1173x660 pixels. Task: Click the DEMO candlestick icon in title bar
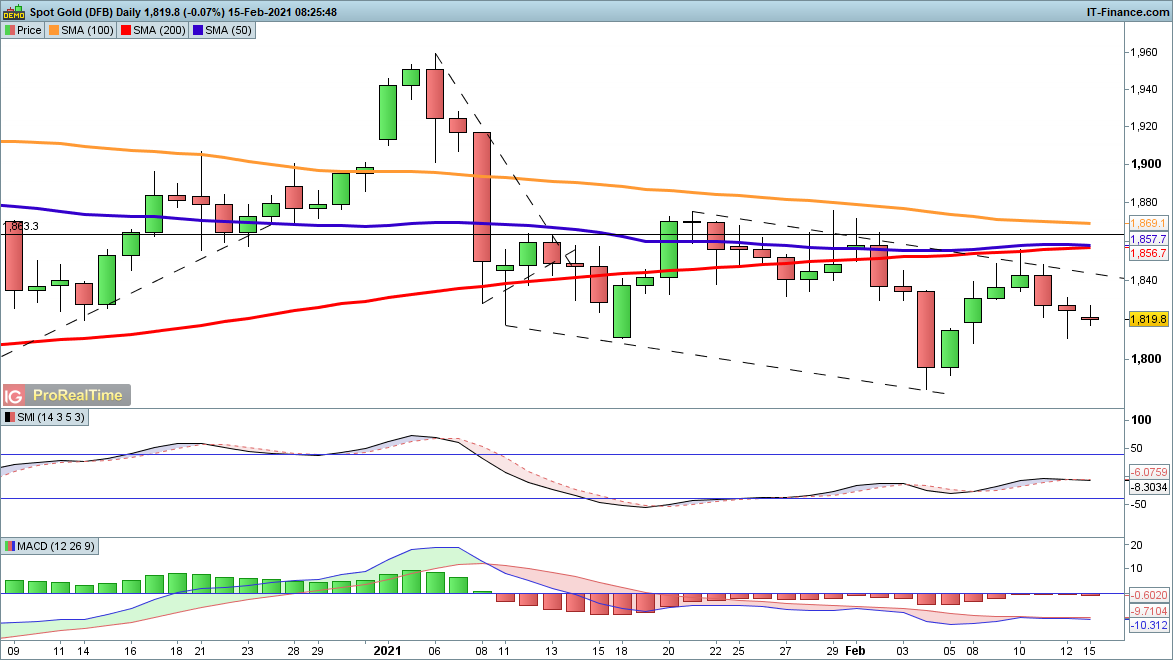[13, 11]
